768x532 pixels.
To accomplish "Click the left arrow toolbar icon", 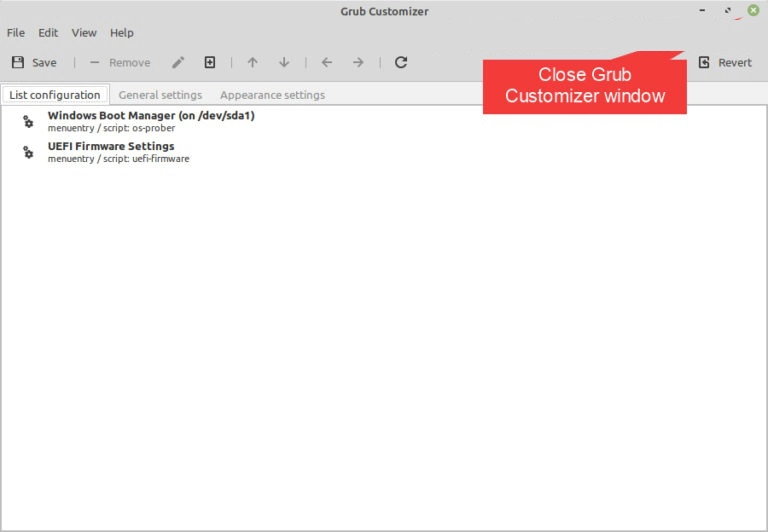I will click(x=326, y=62).
